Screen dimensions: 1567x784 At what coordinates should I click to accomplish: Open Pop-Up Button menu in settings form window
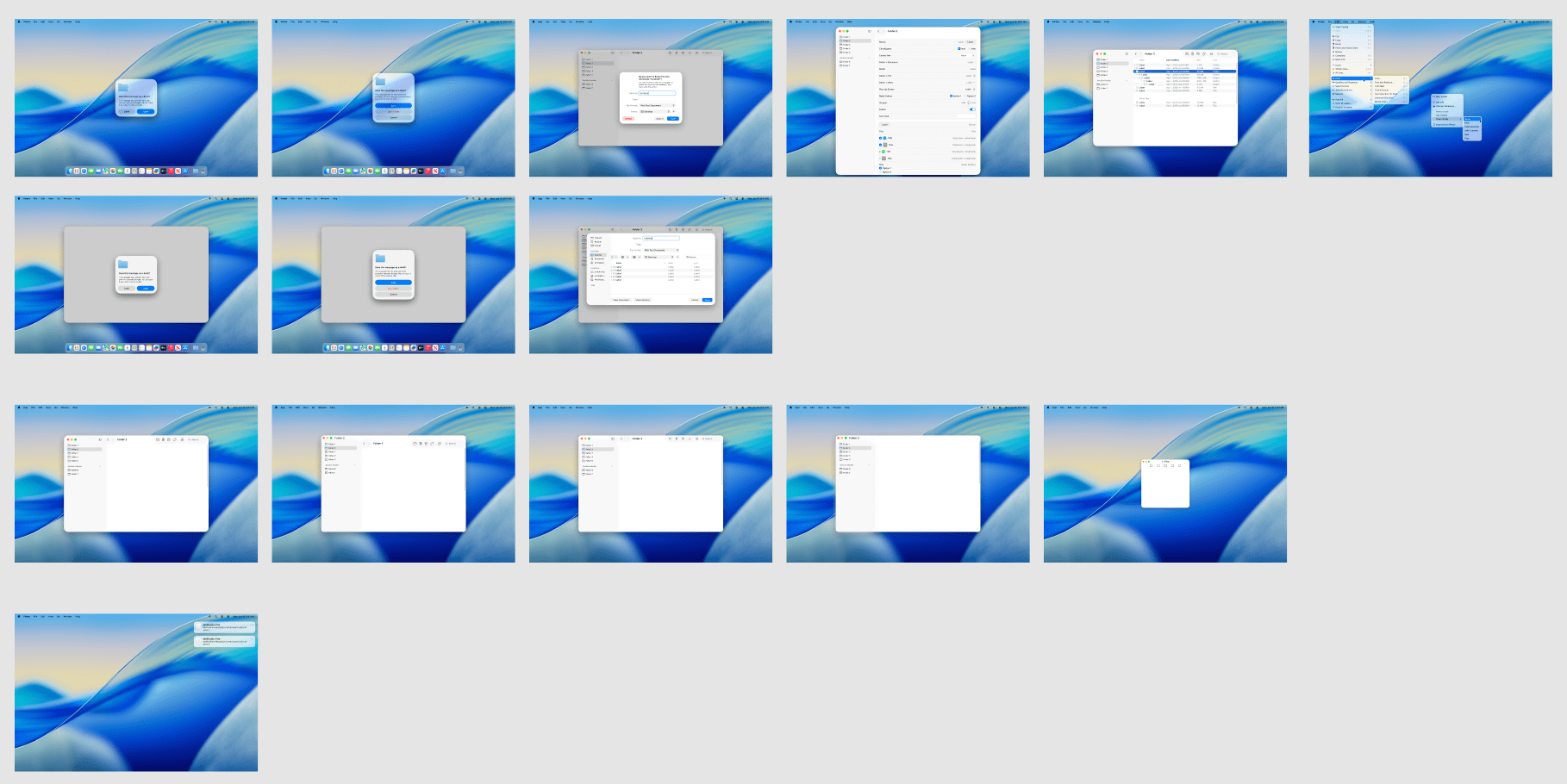click(x=970, y=89)
